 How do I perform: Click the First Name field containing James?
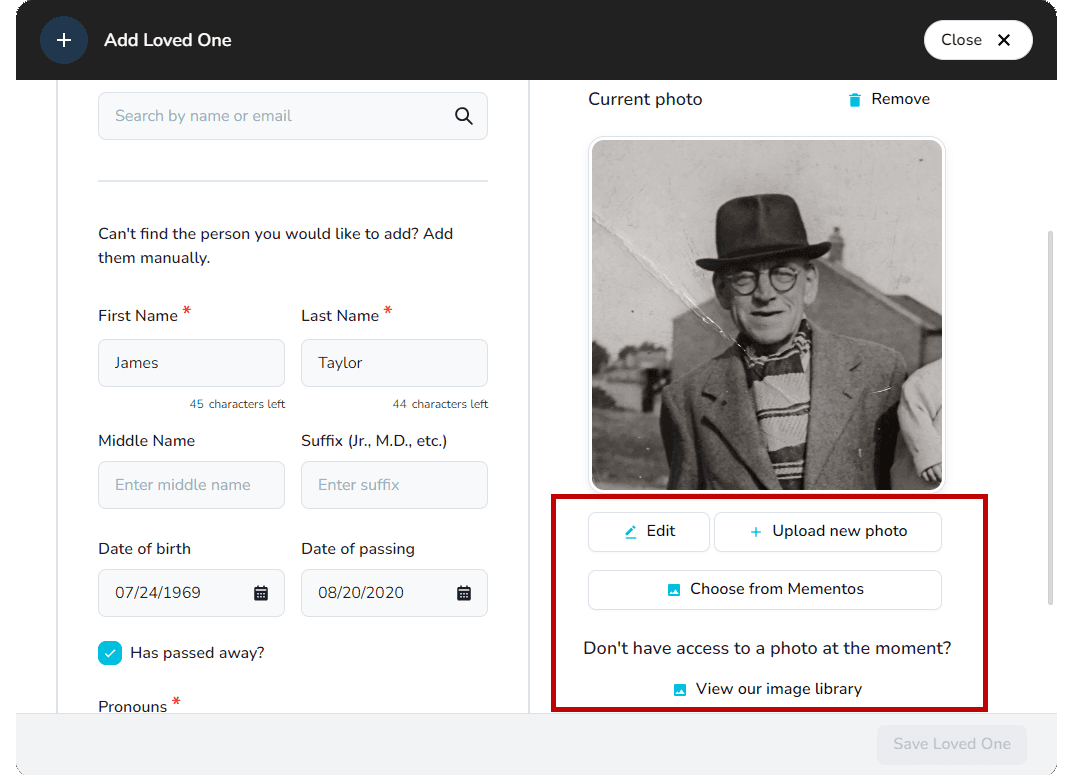(191, 363)
